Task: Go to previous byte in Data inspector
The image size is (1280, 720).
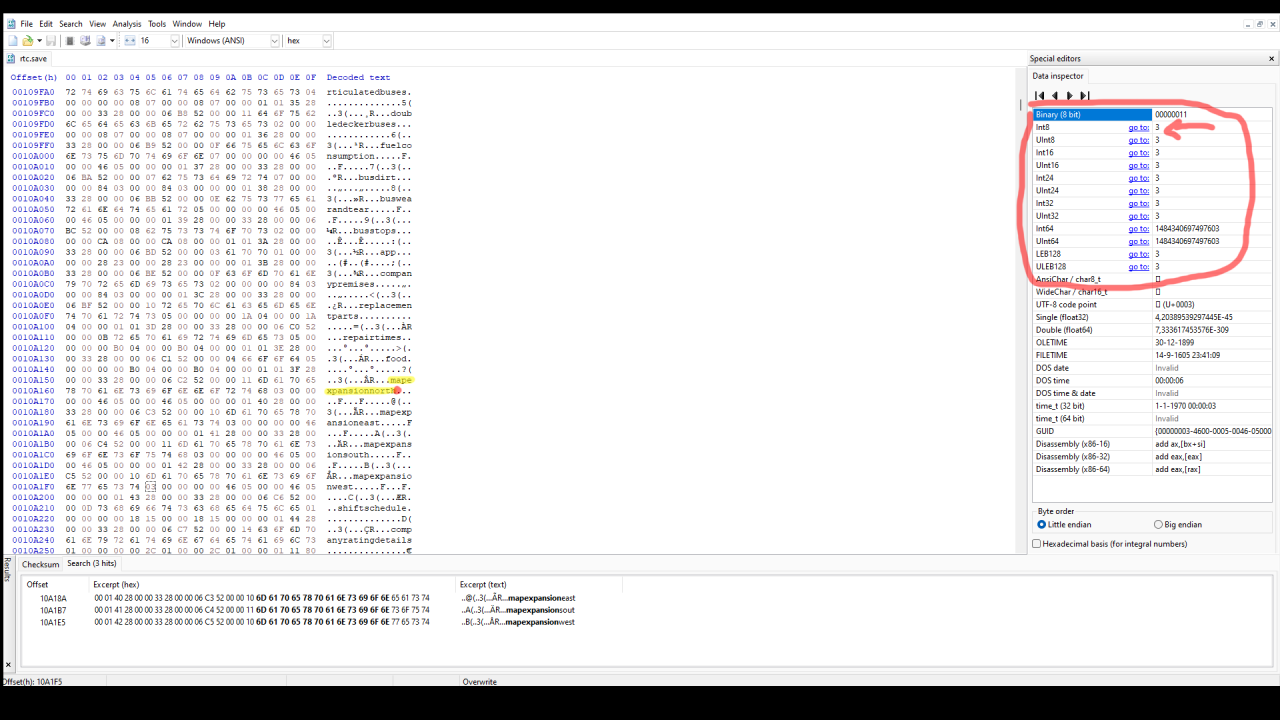Action: pos(1055,96)
